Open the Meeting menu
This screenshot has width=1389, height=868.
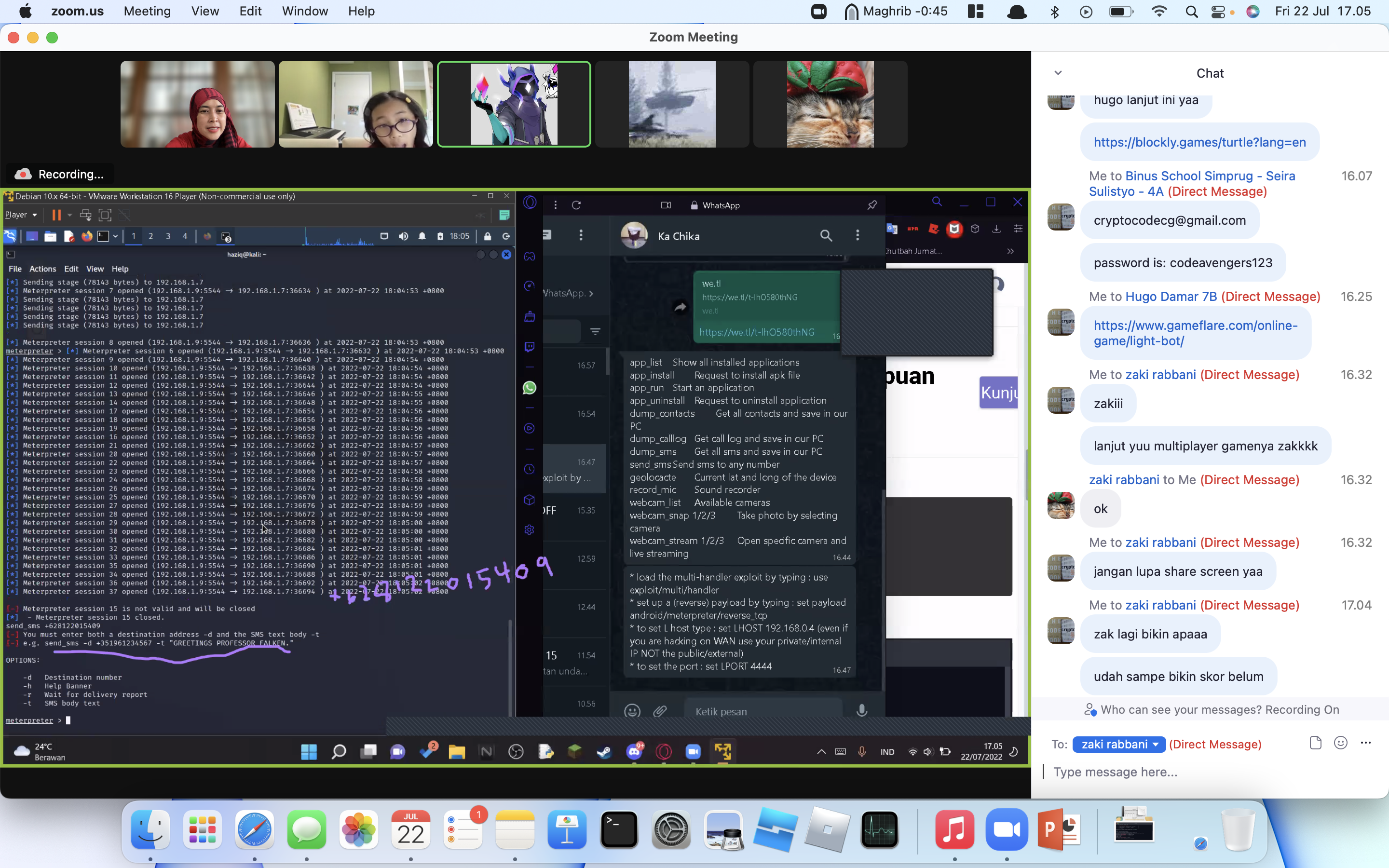[147, 12]
